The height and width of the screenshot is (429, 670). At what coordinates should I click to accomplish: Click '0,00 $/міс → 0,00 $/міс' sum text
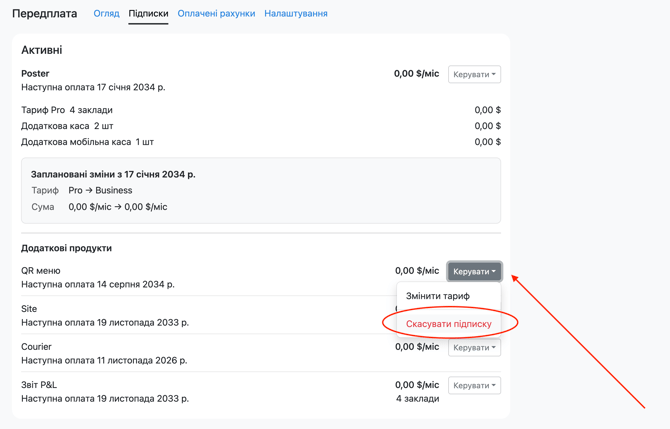point(118,207)
